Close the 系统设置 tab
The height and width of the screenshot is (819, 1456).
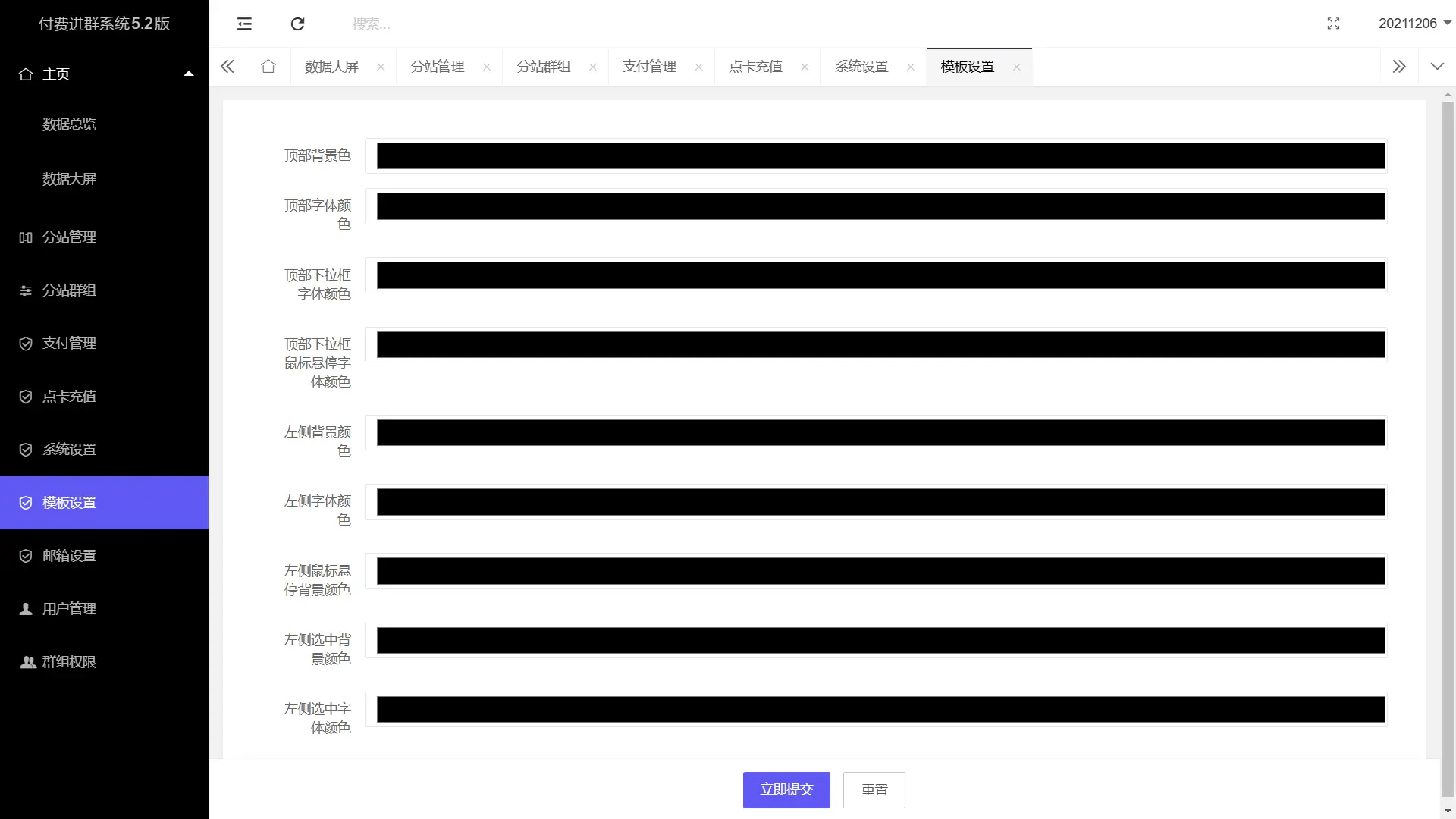pos(911,67)
